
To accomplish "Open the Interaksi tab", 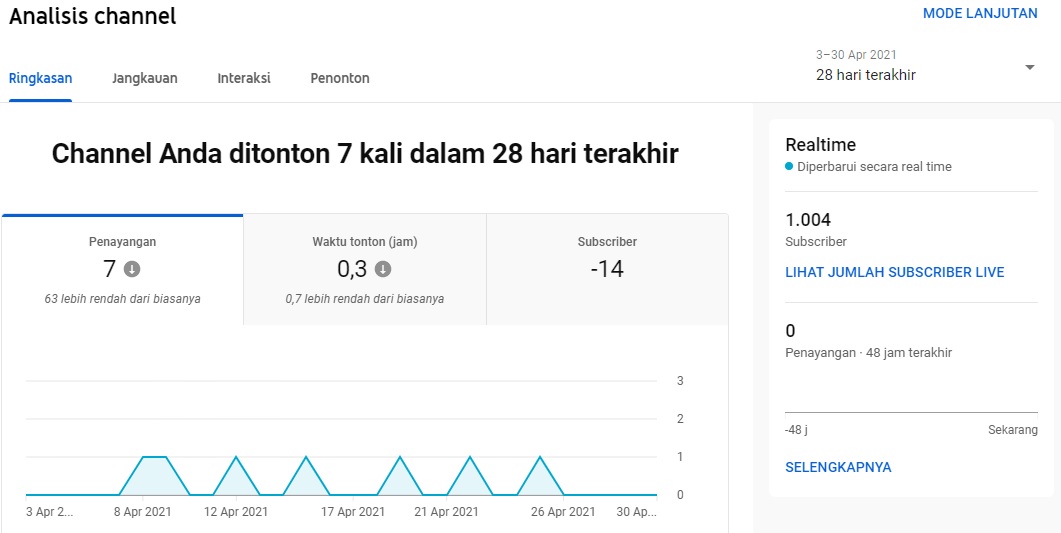I will pos(244,78).
